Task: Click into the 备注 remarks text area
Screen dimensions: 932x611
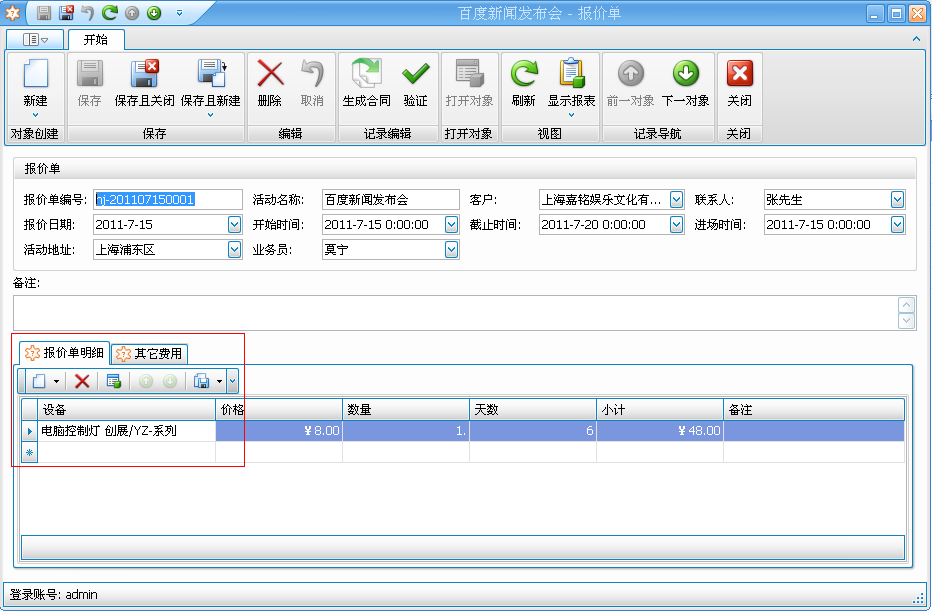Action: 455,313
